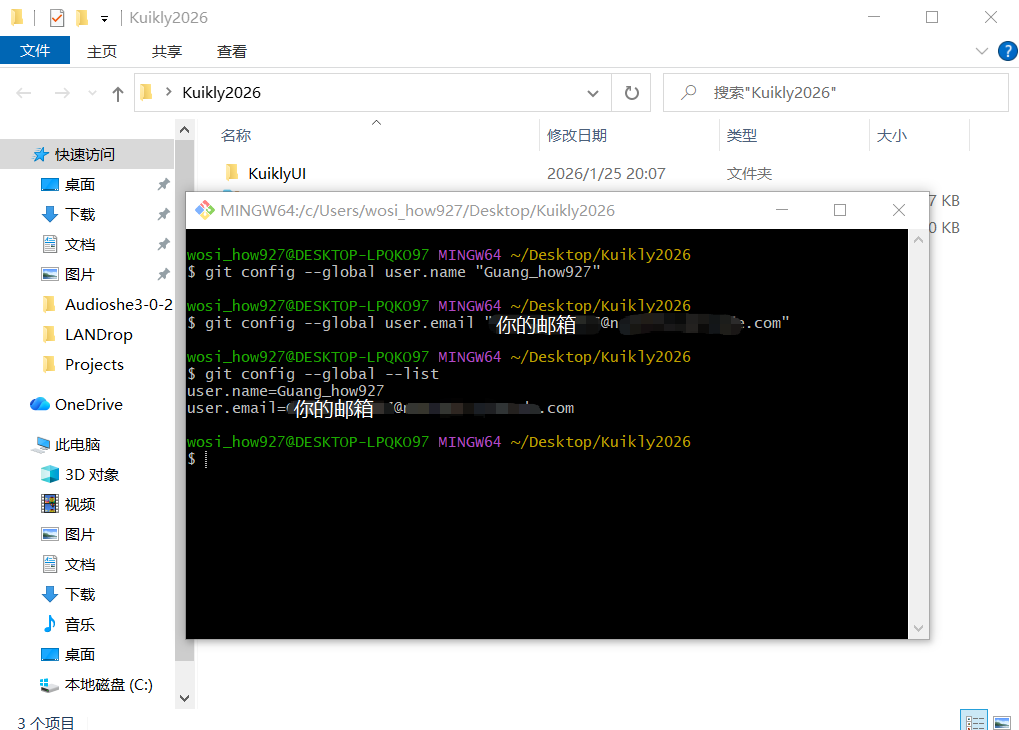This screenshot has width=1019, height=730.
Task: Open the Projects folder in sidebar
Action: click(x=94, y=364)
